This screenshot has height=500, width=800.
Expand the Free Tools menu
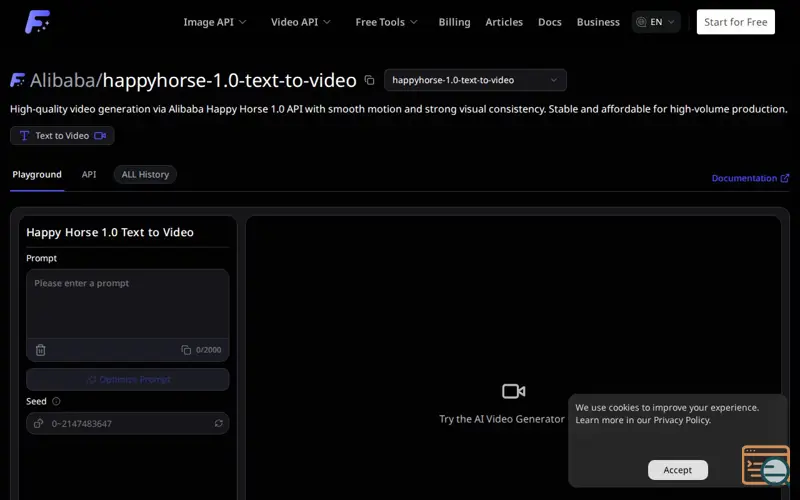tap(386, 22)
